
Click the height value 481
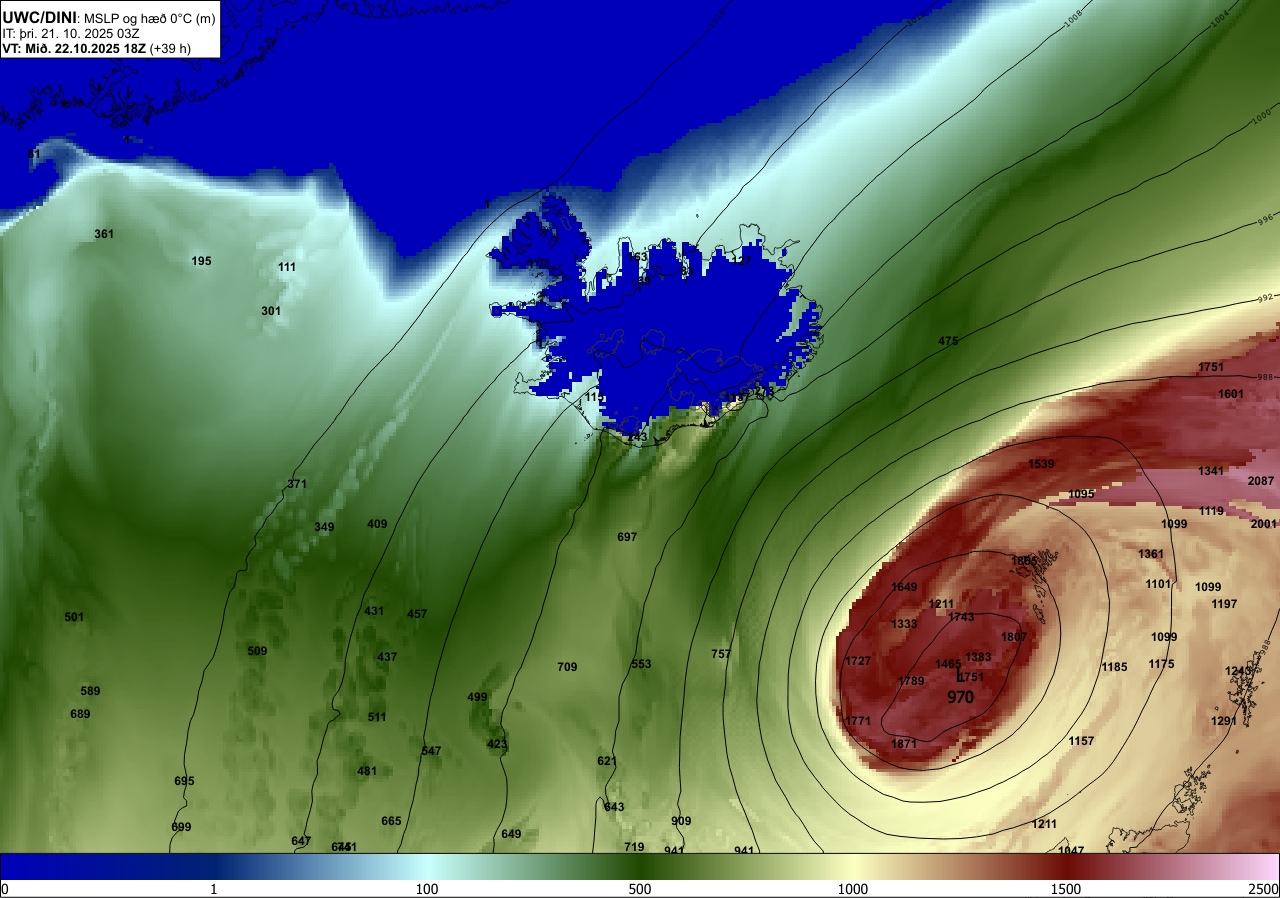pyautogui.click(x=367, y=771)
